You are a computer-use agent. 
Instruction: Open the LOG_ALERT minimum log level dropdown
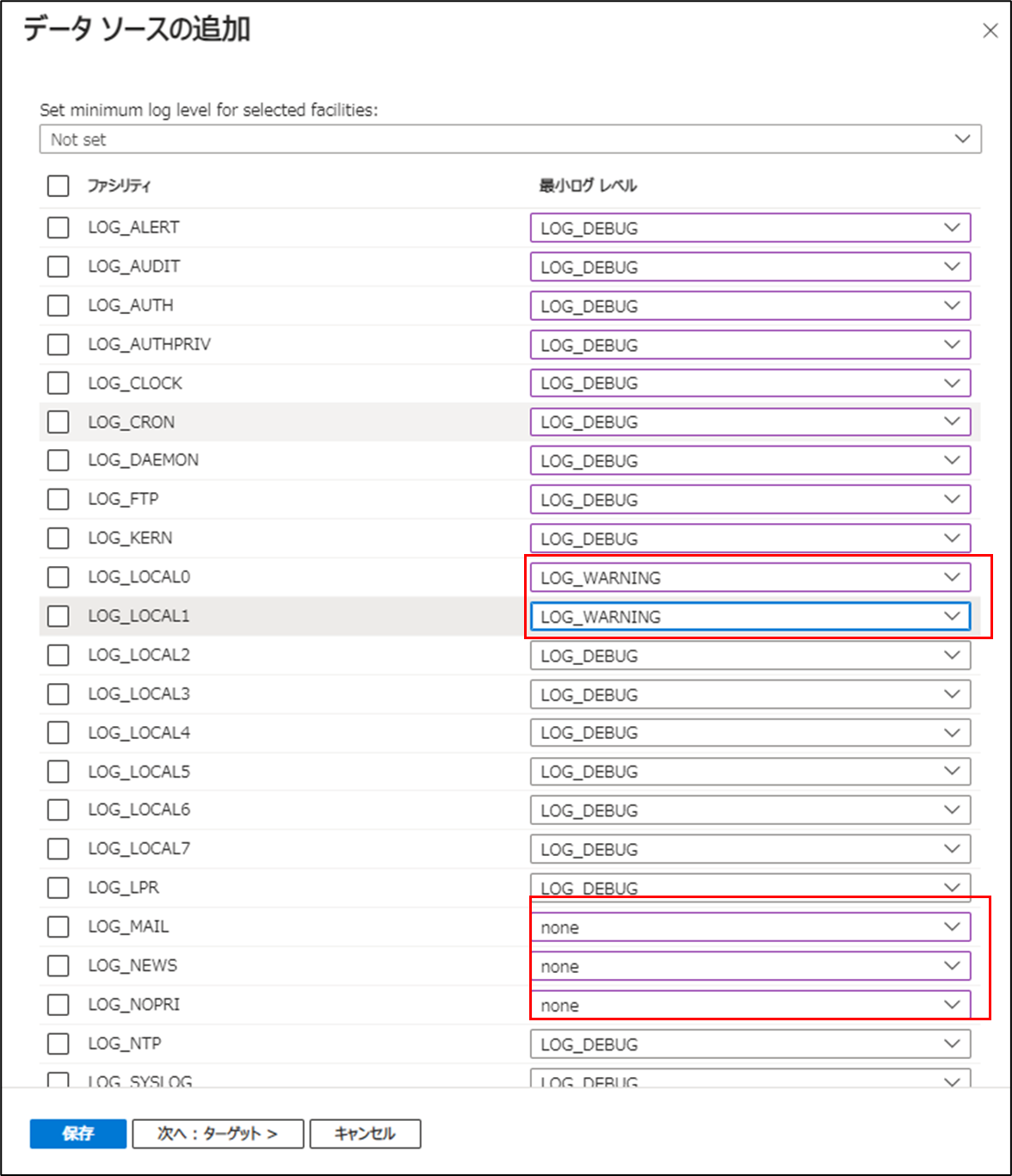point(750,227)
